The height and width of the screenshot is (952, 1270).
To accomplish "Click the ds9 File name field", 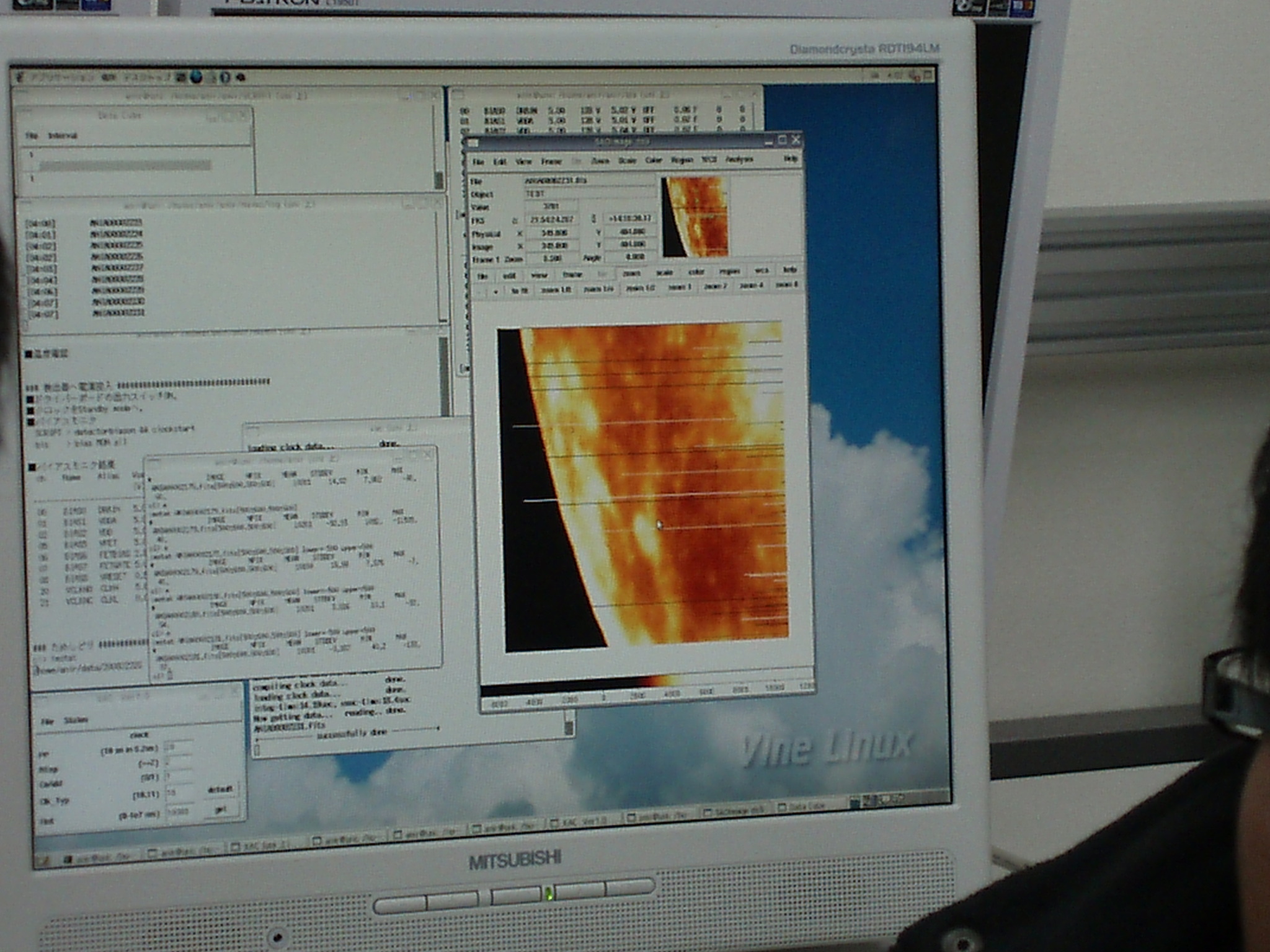I will 589,180.
